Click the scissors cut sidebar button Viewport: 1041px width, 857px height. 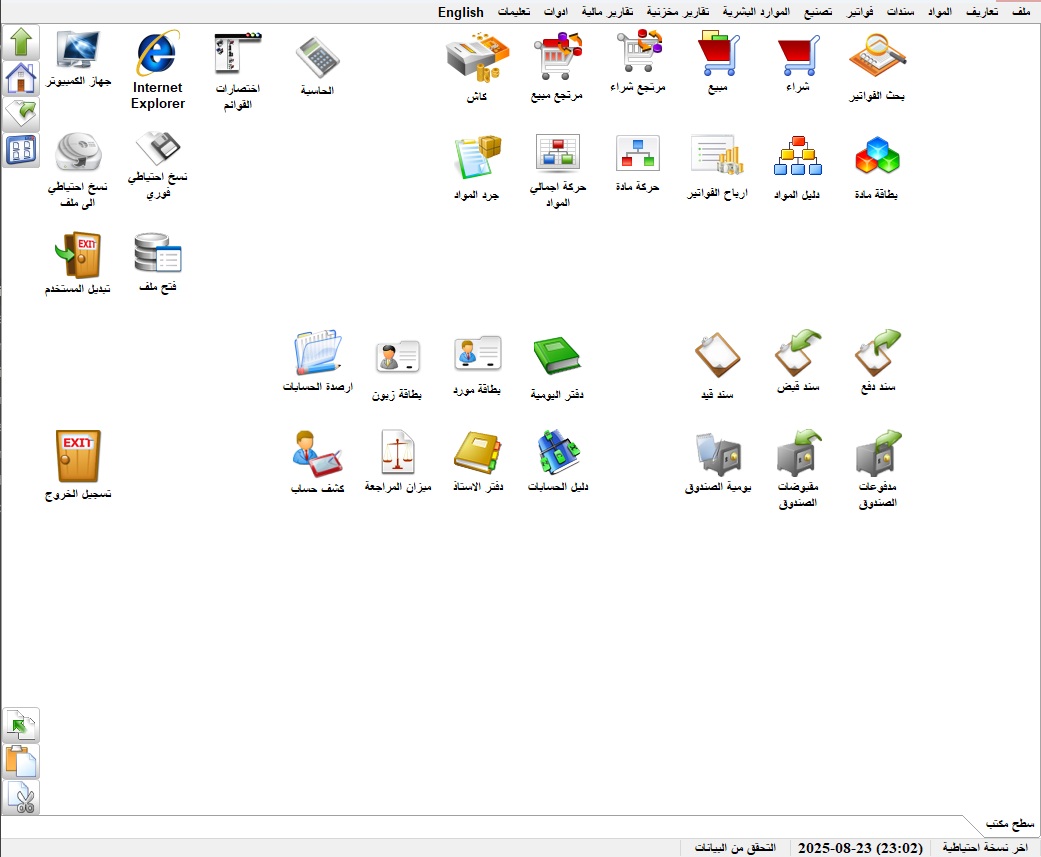point(21,797)
